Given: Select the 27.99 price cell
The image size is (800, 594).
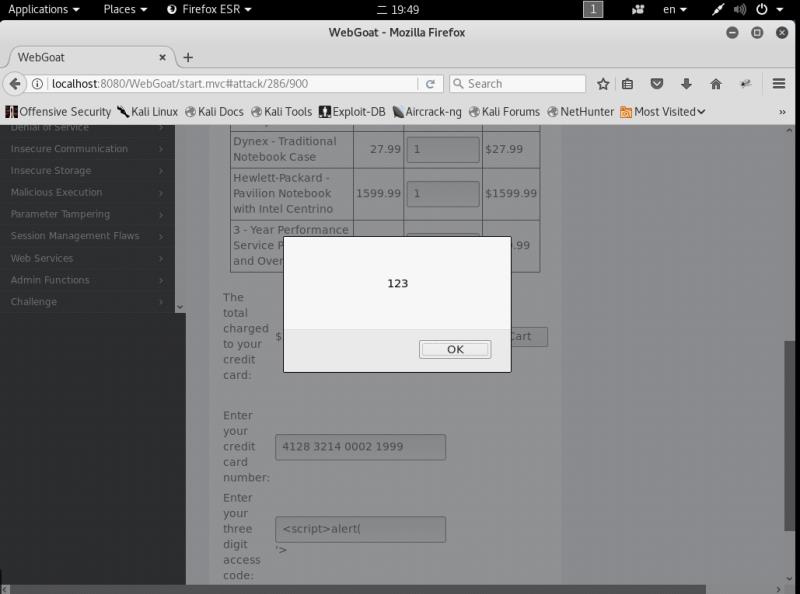Looking at the screenshot, I should click(379, 150).
